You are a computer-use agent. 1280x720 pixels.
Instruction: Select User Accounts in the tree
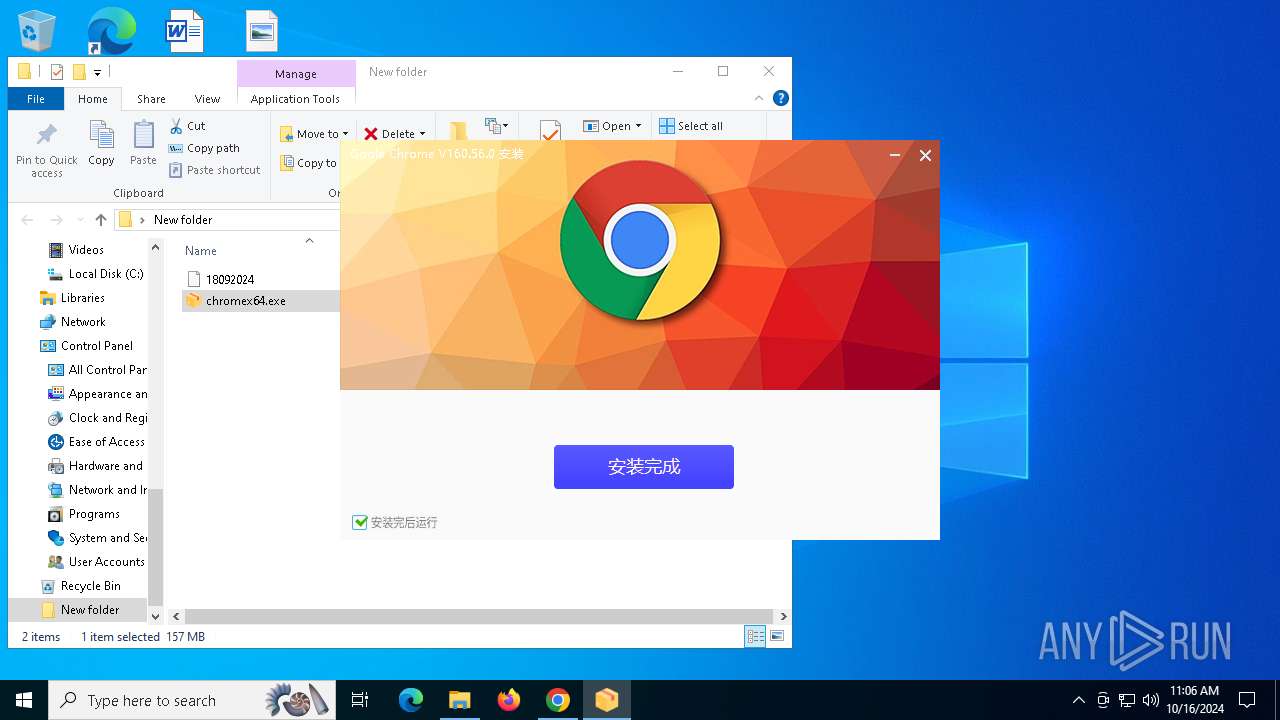pos(106,562)
